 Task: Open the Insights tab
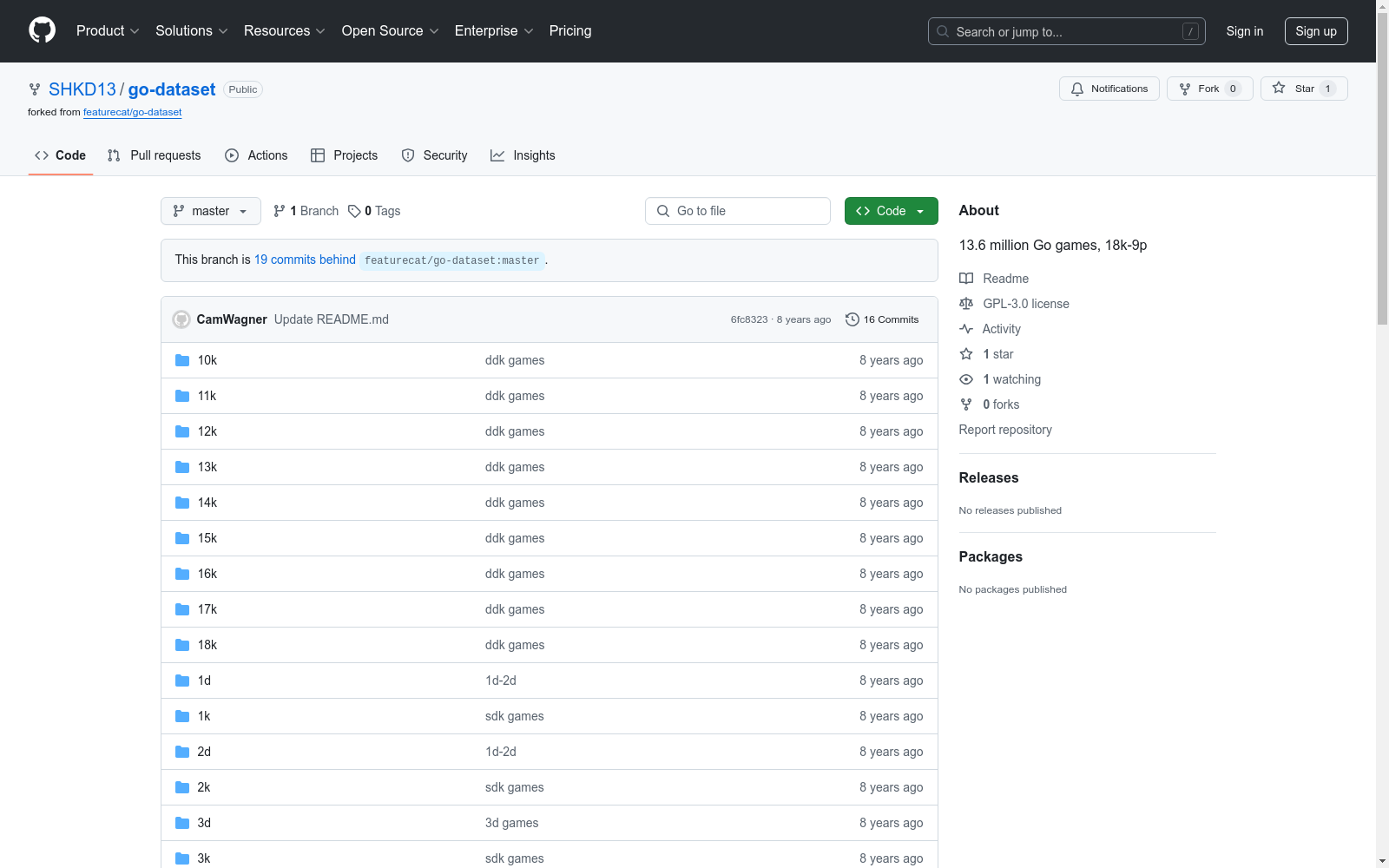[x=523, y=155]
